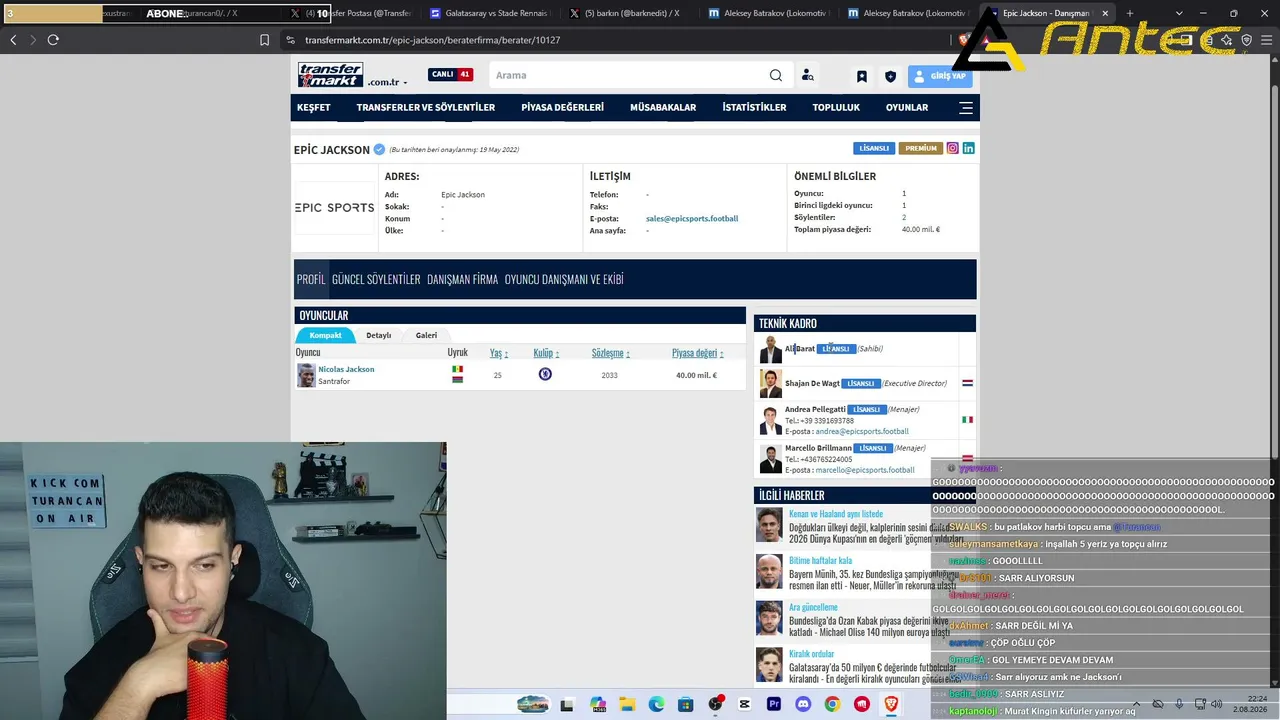Open Brave browser from the taskbar
Viewport: 1280px width, 720px height.
click(891, 704)
